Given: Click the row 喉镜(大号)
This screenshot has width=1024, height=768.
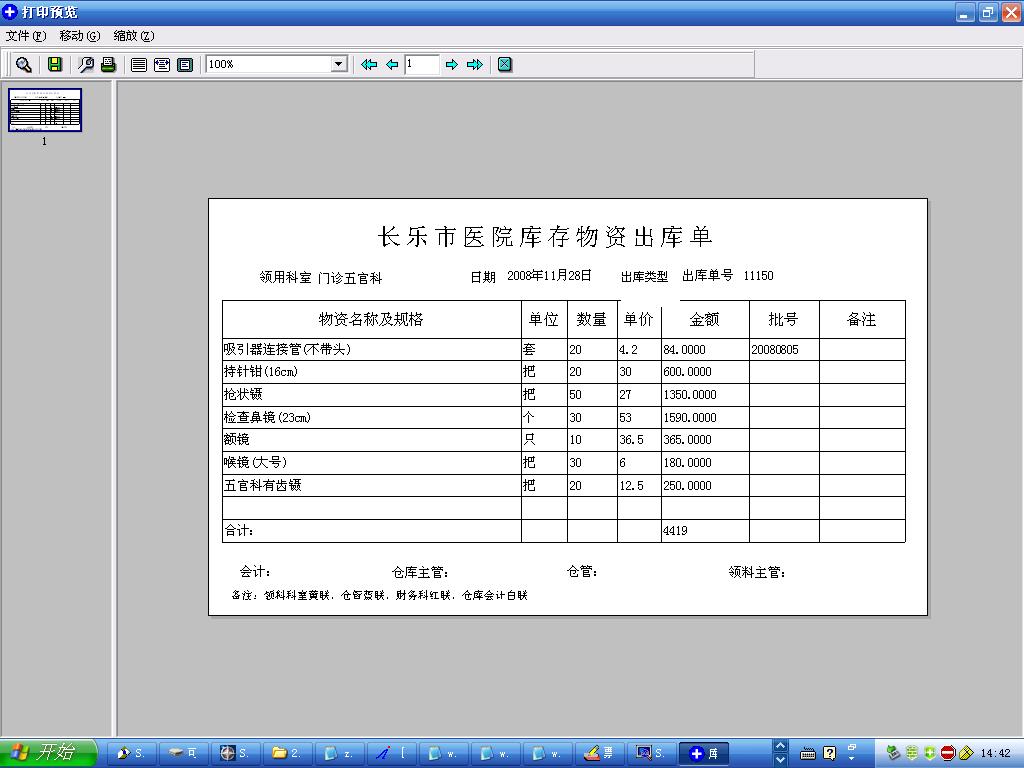Looking at the screenshot, I should click(x=564, y=462).
